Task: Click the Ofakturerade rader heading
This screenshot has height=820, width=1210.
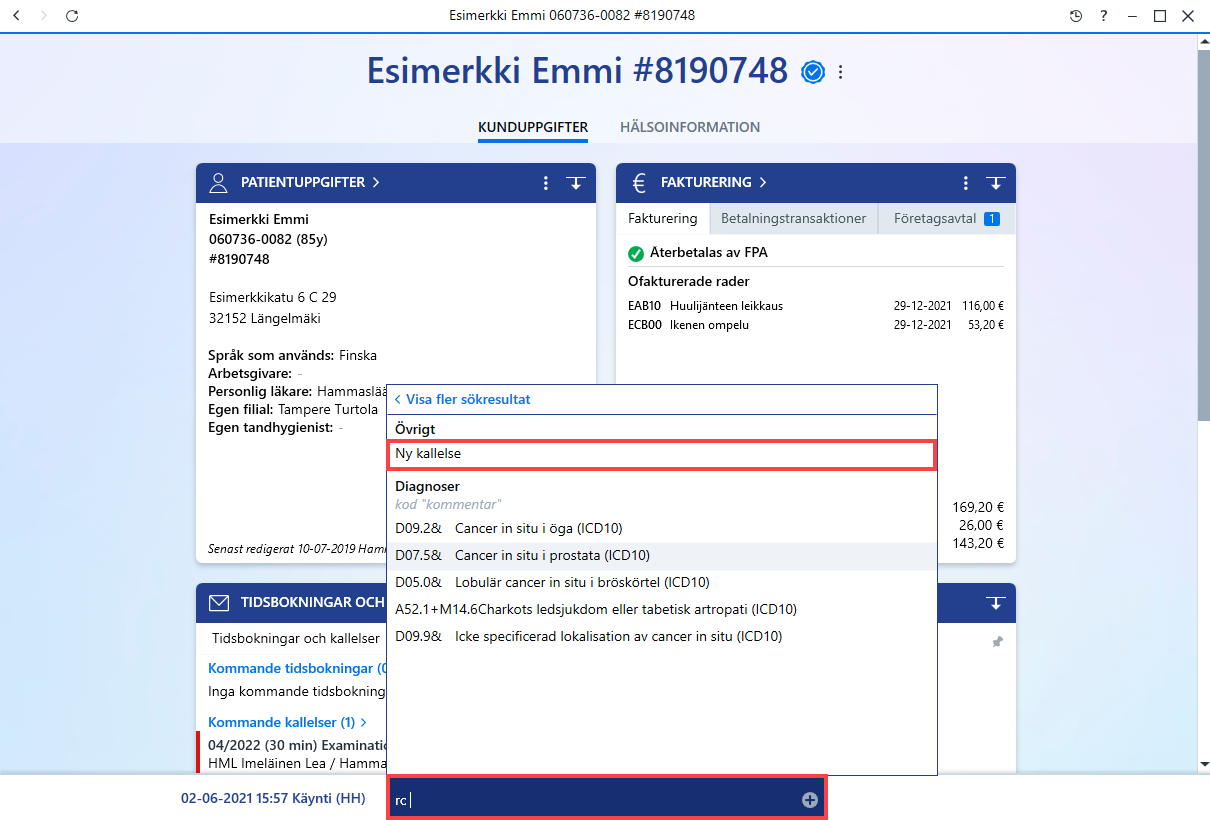Action: coord(689,281)
